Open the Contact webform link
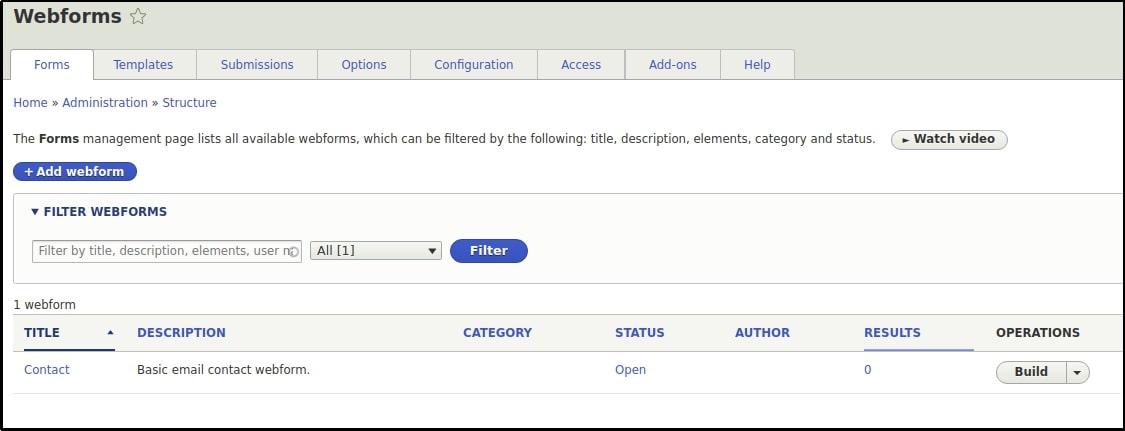Image resolution: width=1125 pixels, height=431 pixels. [x=47, y=370]
